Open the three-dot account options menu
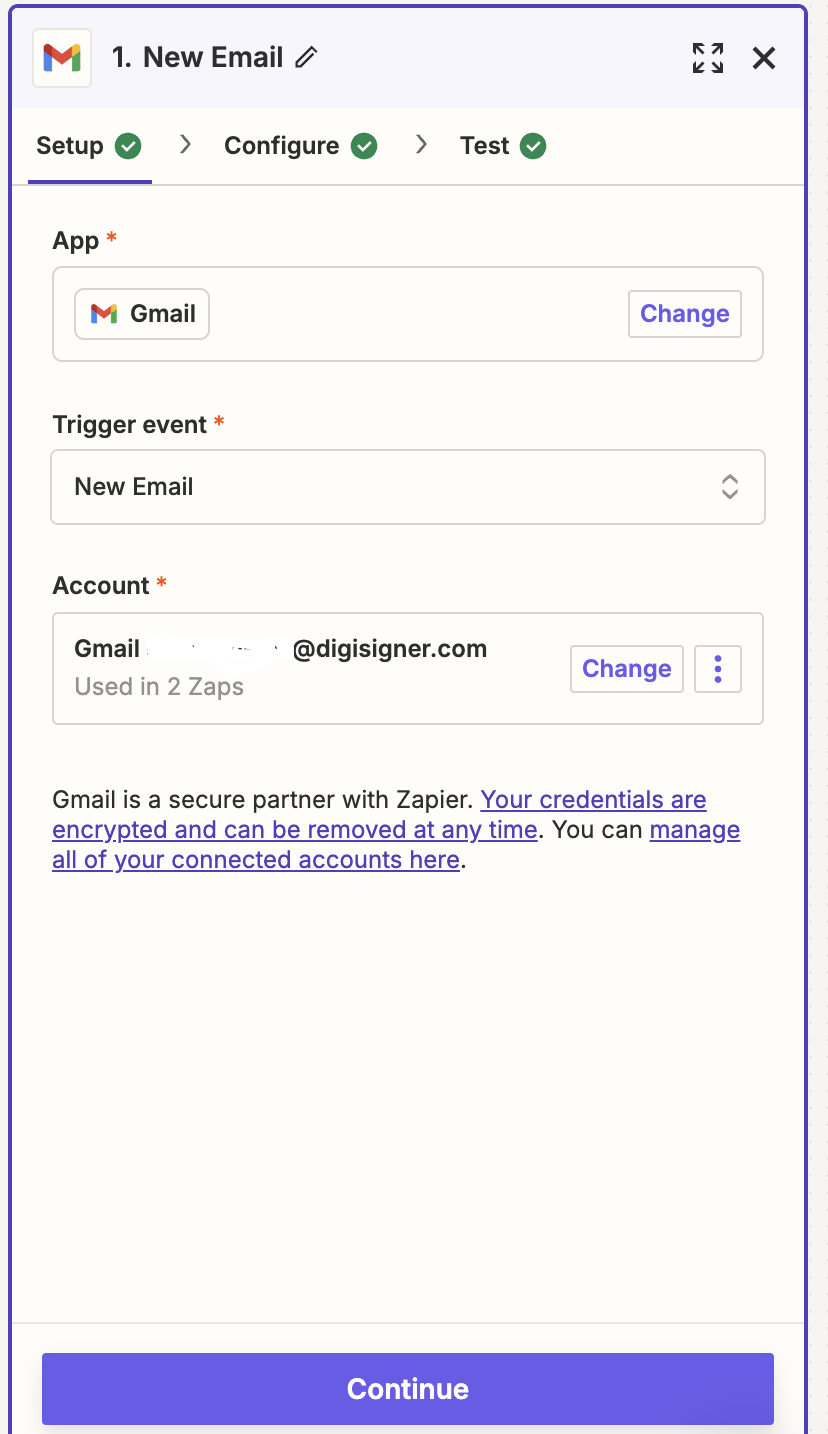 718,668
